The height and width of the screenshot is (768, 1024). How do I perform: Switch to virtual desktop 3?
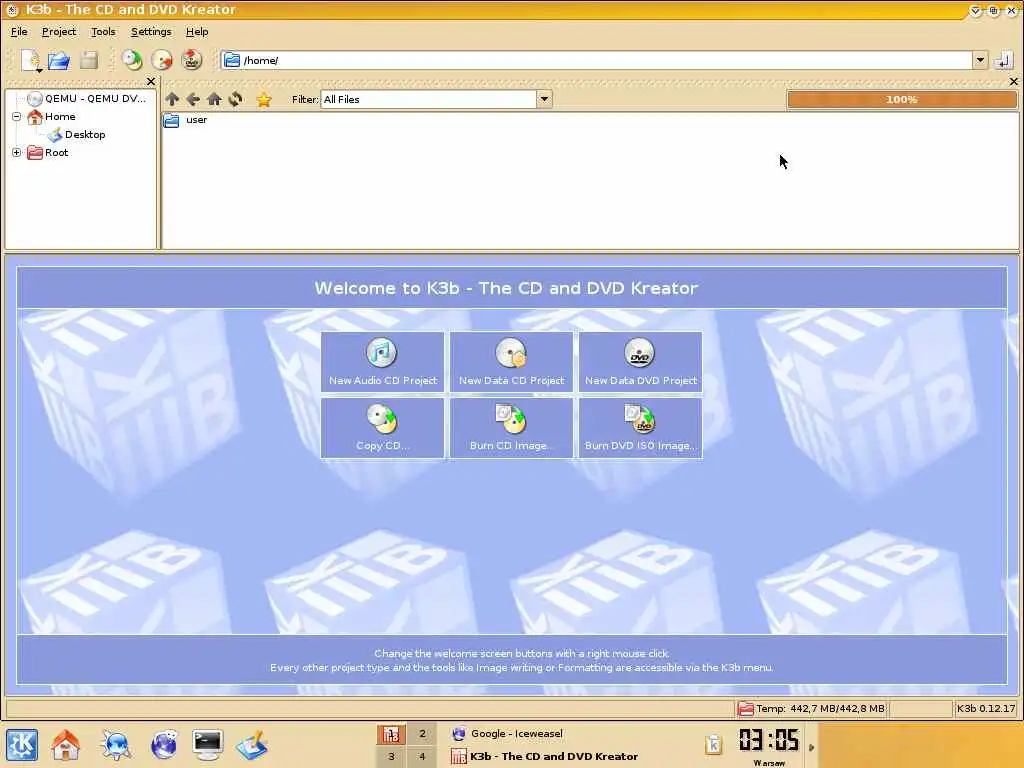pos(391,756)
